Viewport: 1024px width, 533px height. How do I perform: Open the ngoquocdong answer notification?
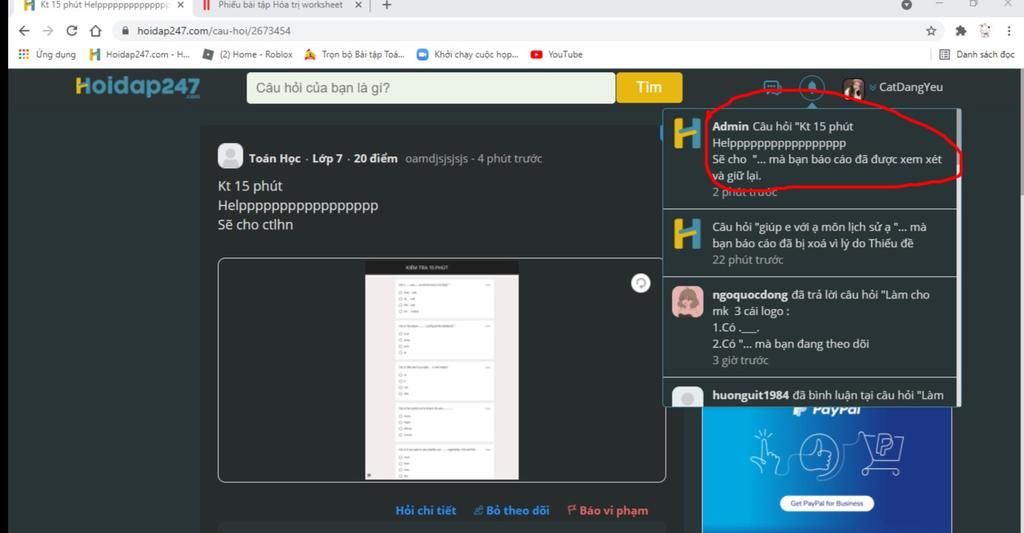pyautogui.click(x=810, y=327)
